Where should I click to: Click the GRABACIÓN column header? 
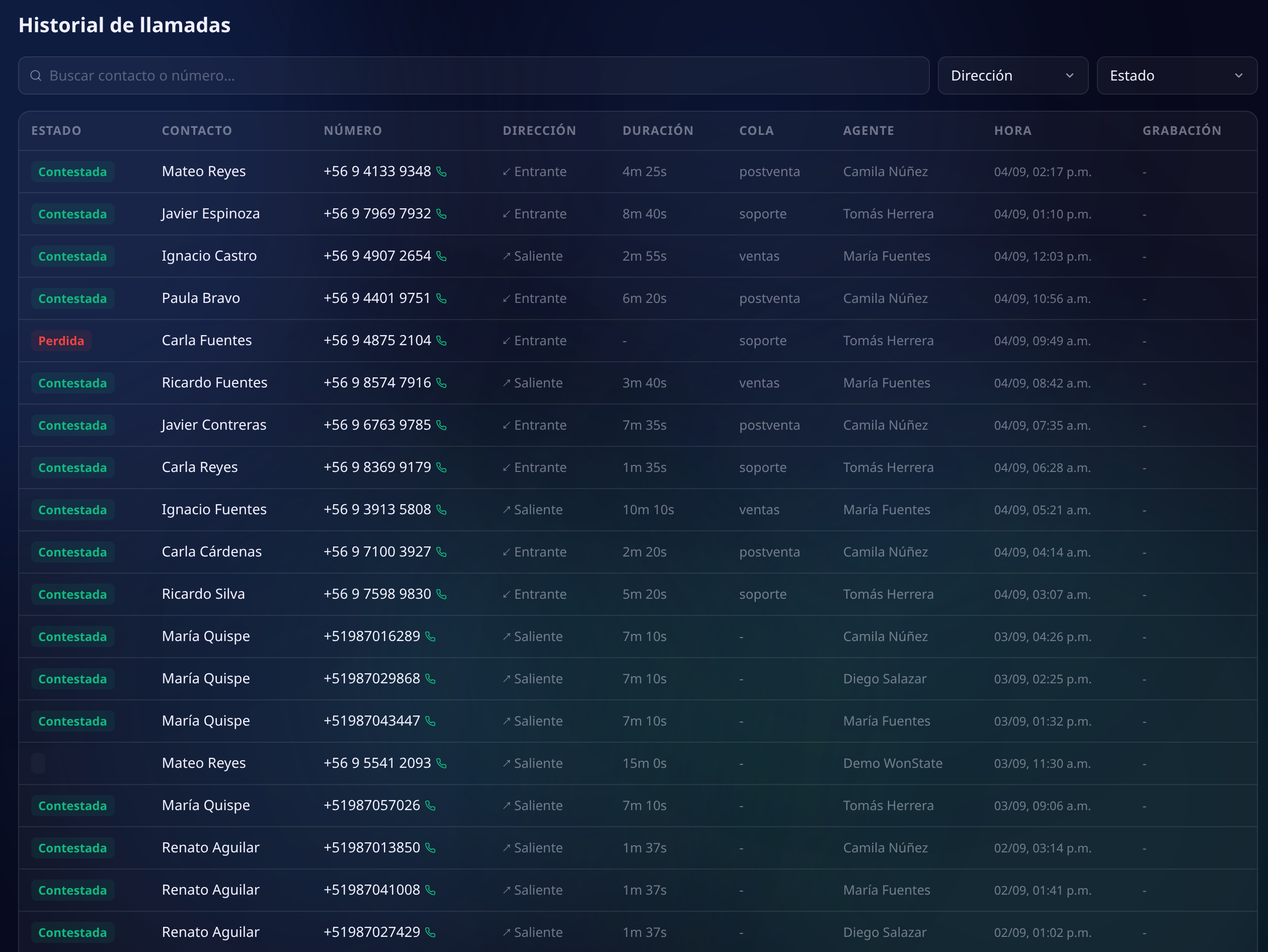(1181, 131)
